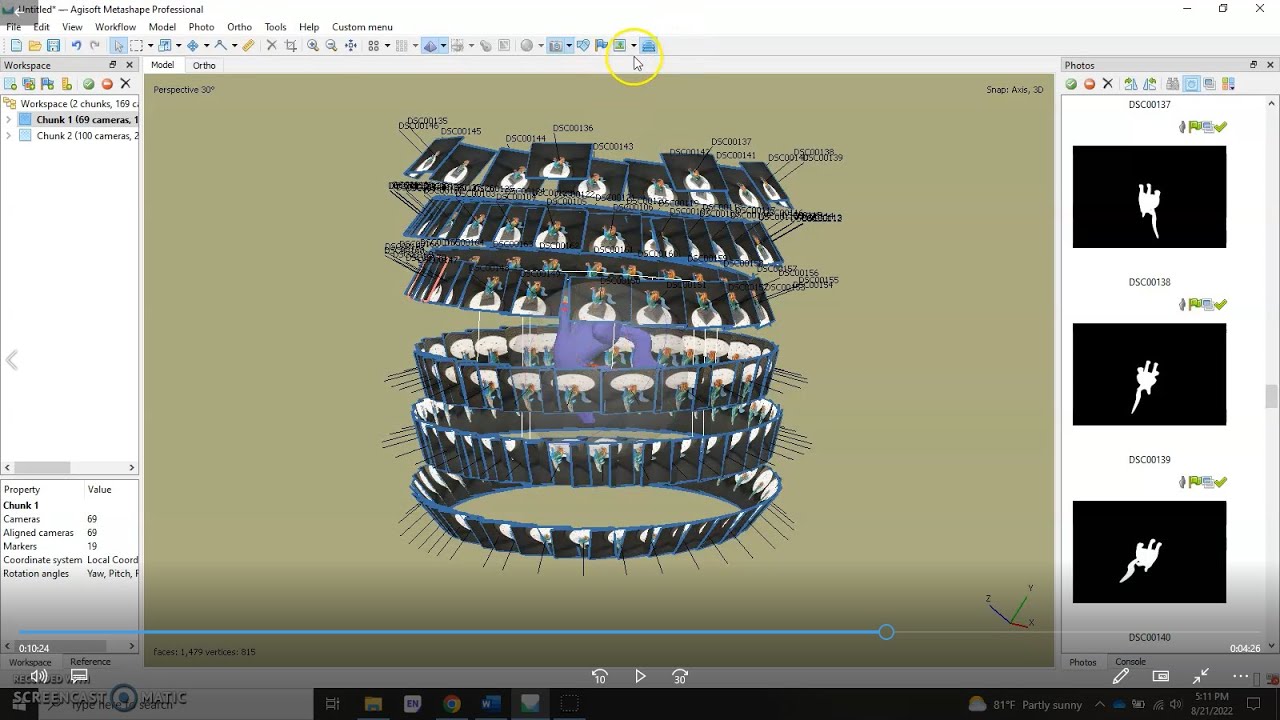1280x720 pixels.
Task: Click Add marker flag icon in Workspace
Action: (47, 84)
